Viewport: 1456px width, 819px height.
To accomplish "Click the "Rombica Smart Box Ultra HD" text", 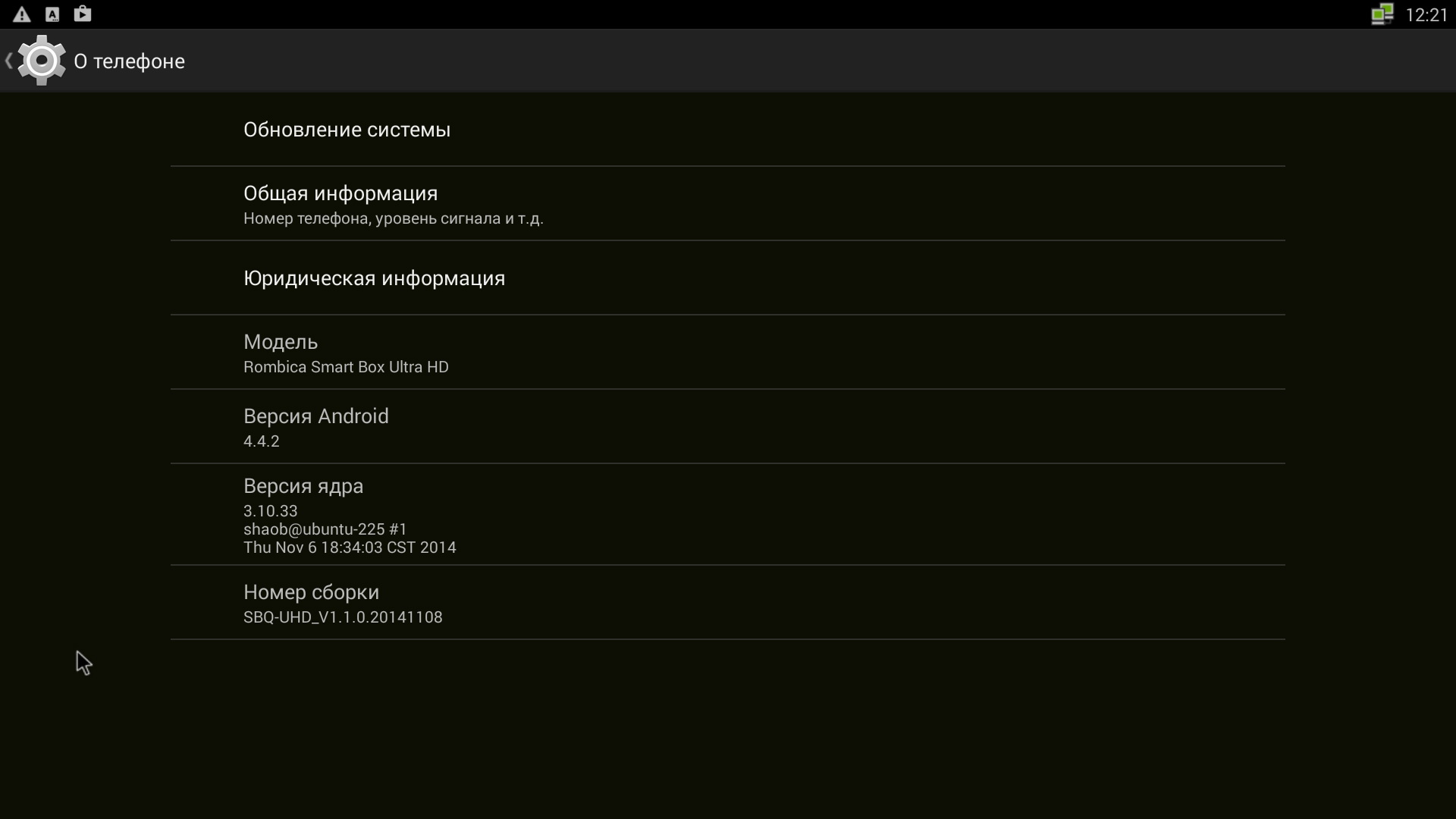I will pos(346,367).
